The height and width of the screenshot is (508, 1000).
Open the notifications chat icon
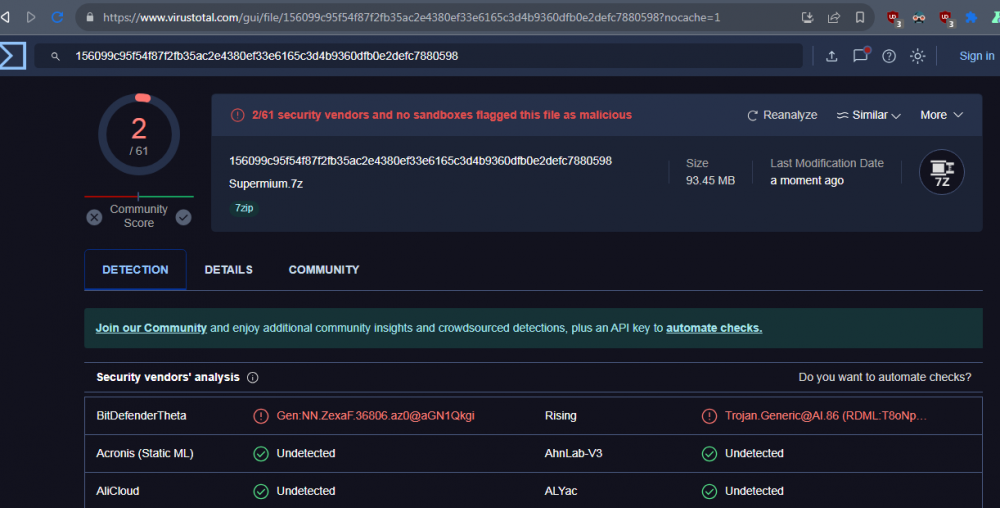pyautogui.click(x=860, y=56)
